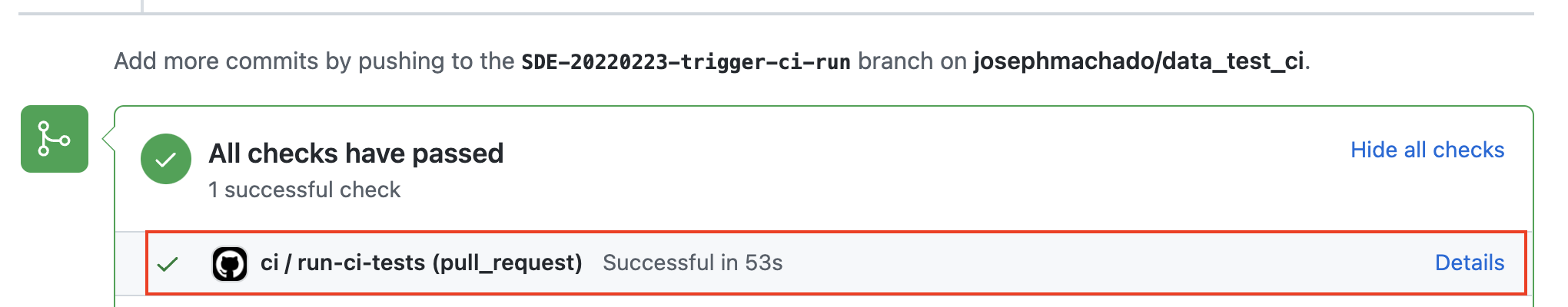This screenshot has width=1568, height=307.
Task: Click the "ci /" workflow name prefix
Action: coord(275,262)
